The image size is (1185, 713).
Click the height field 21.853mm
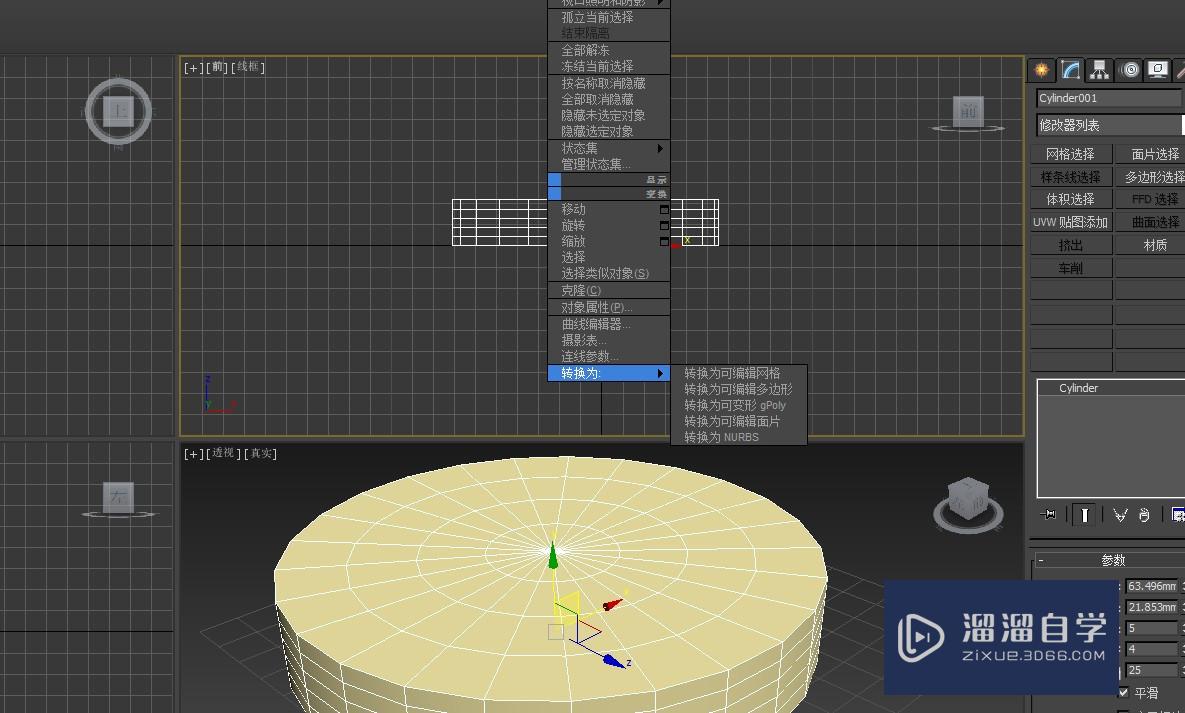[1152, 607]
